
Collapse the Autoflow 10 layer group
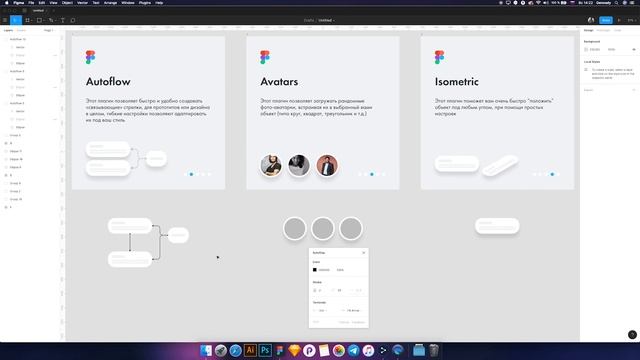coord(6,39)
